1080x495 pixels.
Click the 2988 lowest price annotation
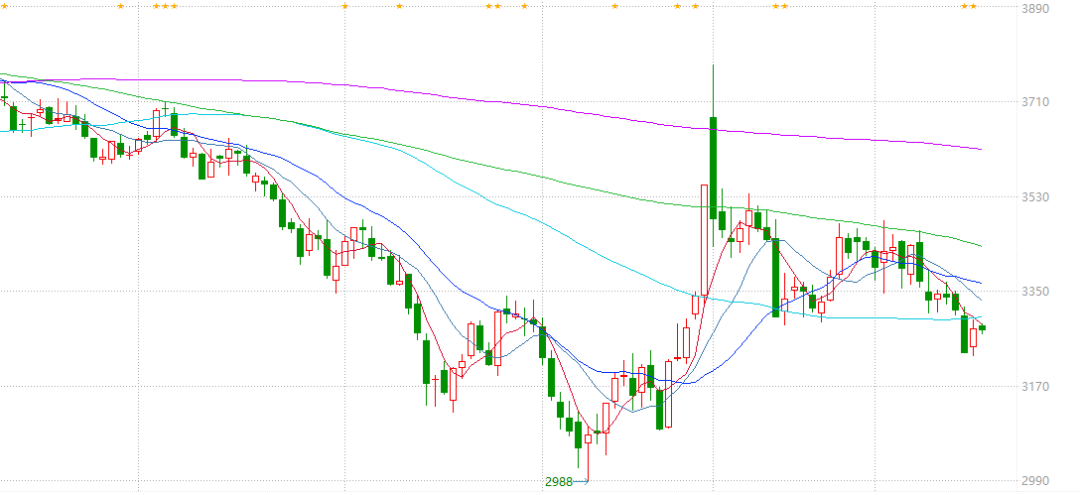[x=559, y=481]
